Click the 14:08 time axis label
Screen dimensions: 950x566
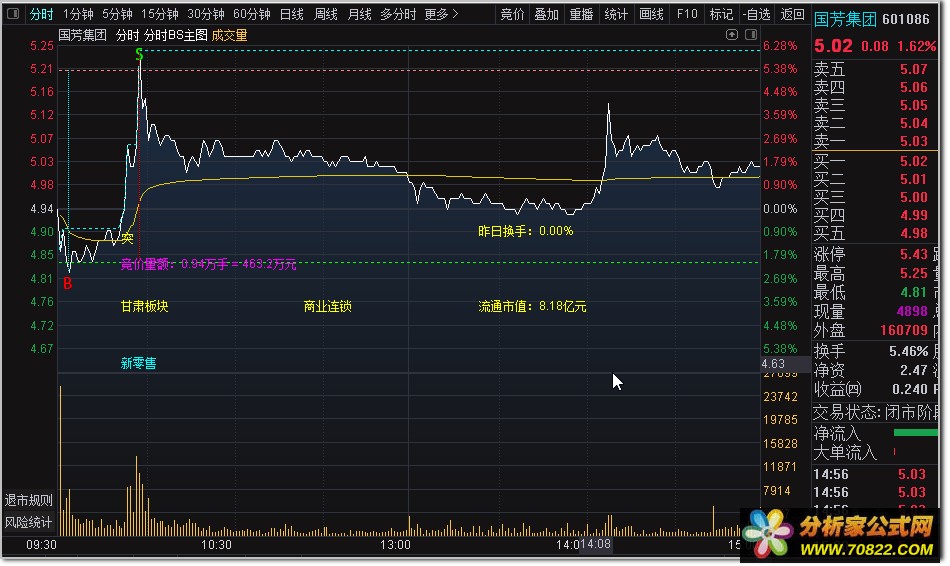coord(596,544)
